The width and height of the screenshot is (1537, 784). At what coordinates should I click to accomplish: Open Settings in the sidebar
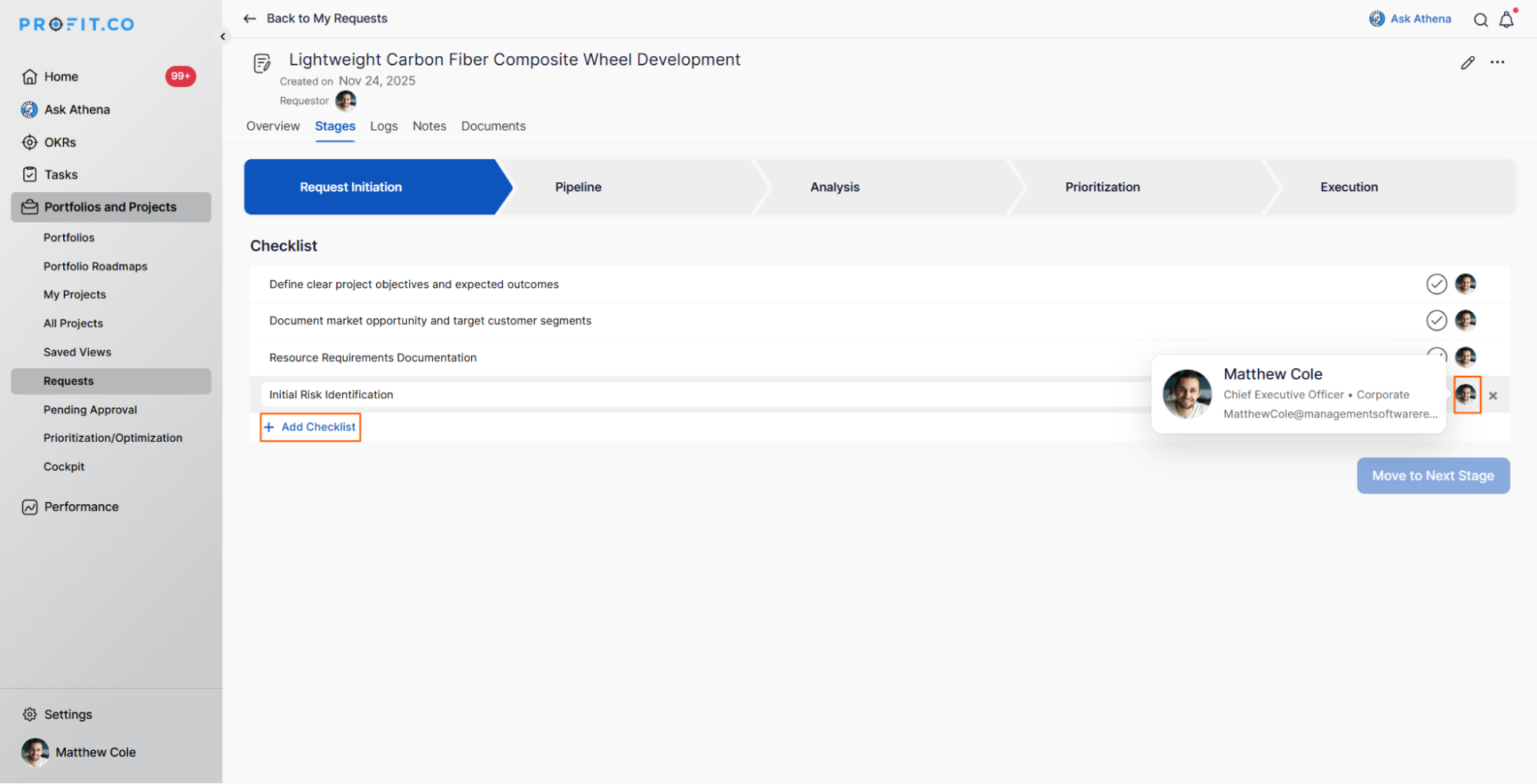tap(68, 714)
